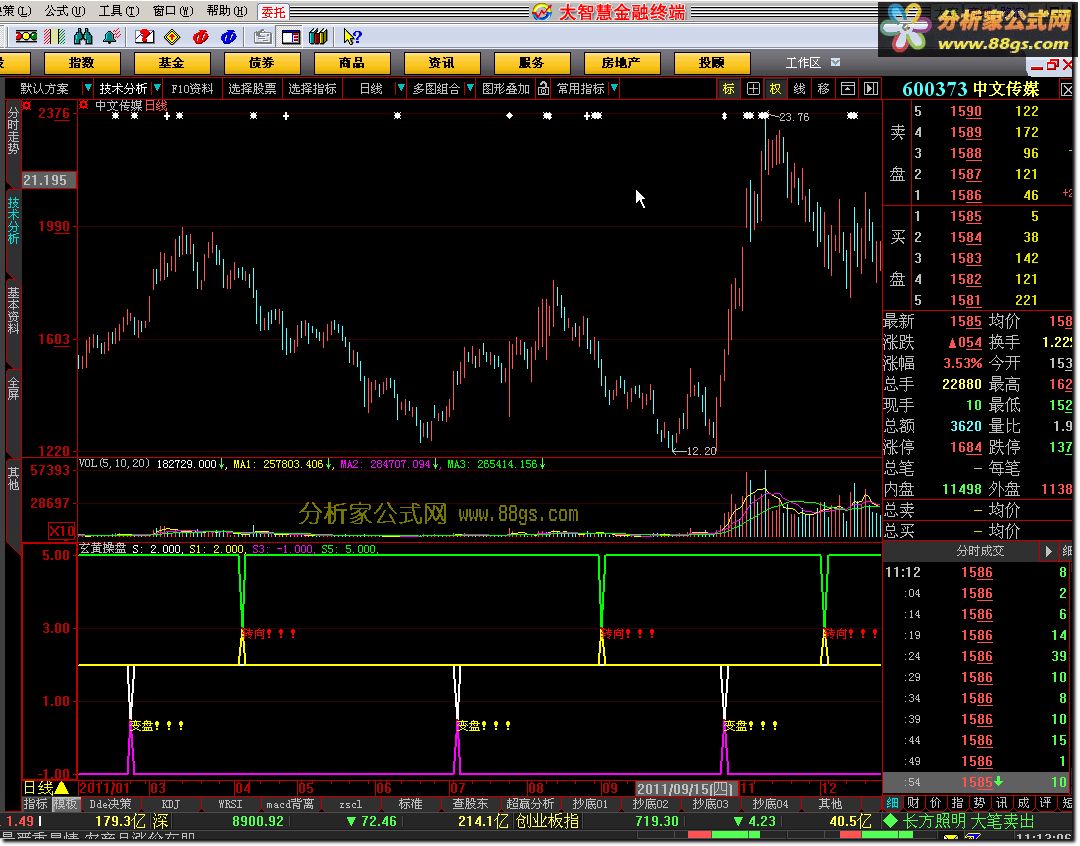Click the red gear icon beside 中文传媒 chart title

point(83,105)
